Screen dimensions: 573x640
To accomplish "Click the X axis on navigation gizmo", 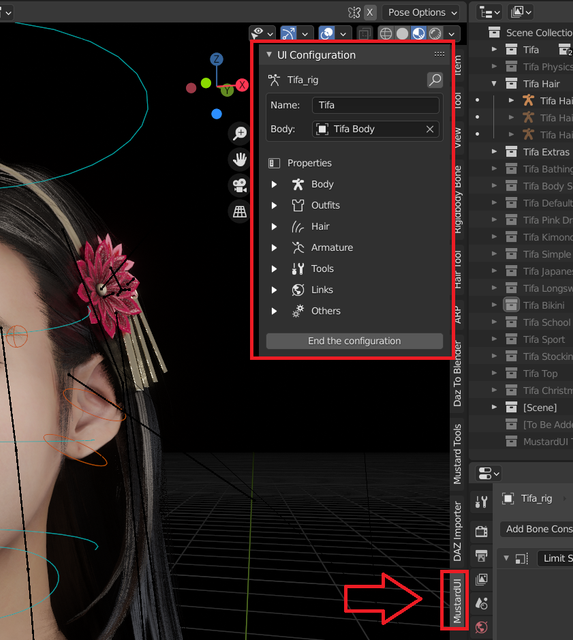I will 242,85.
